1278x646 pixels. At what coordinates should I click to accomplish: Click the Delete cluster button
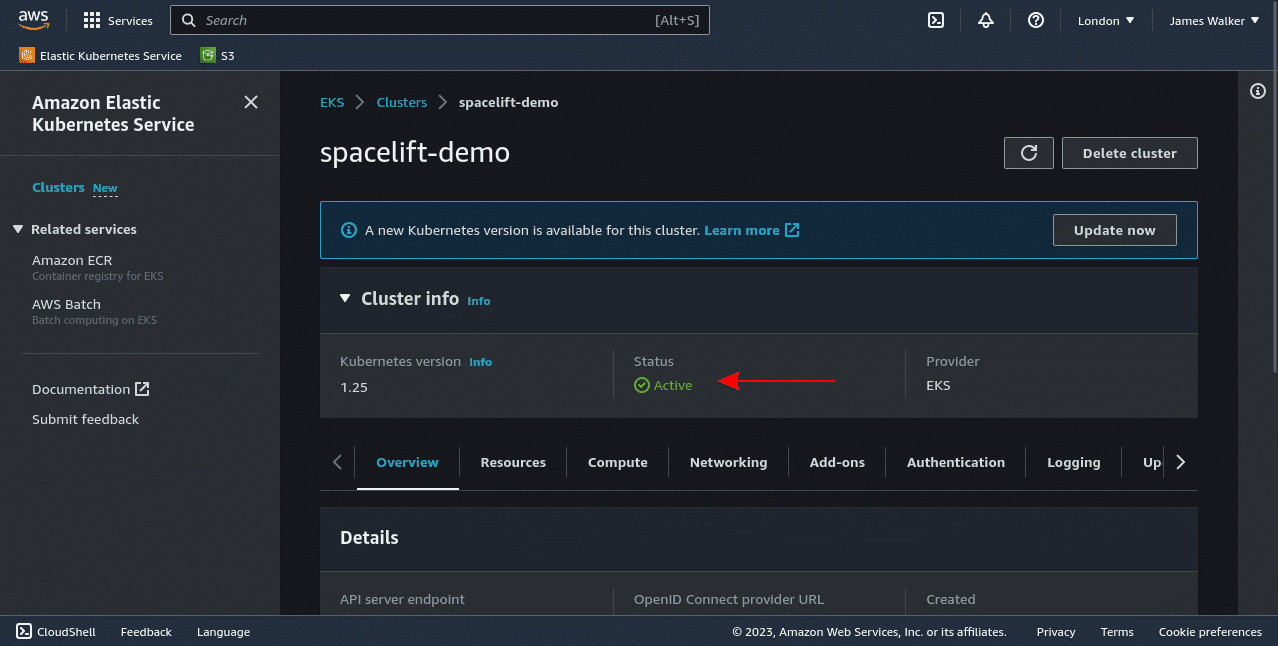pos(1130,153)
